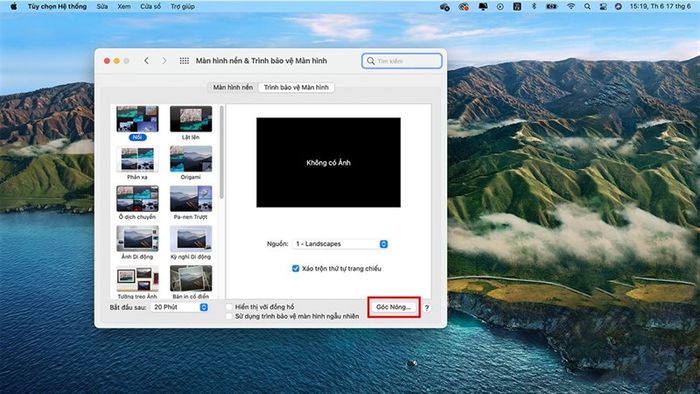Go forward with the right chevron
The height and width of the screenshot is (394, 700).
(x=164, y=61)
